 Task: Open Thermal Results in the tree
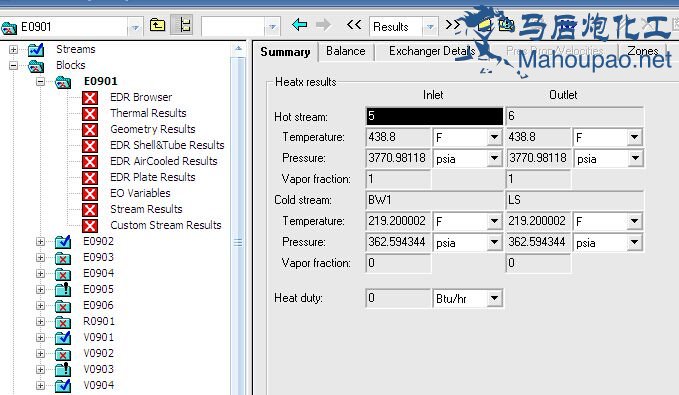[x=148, y=113]
